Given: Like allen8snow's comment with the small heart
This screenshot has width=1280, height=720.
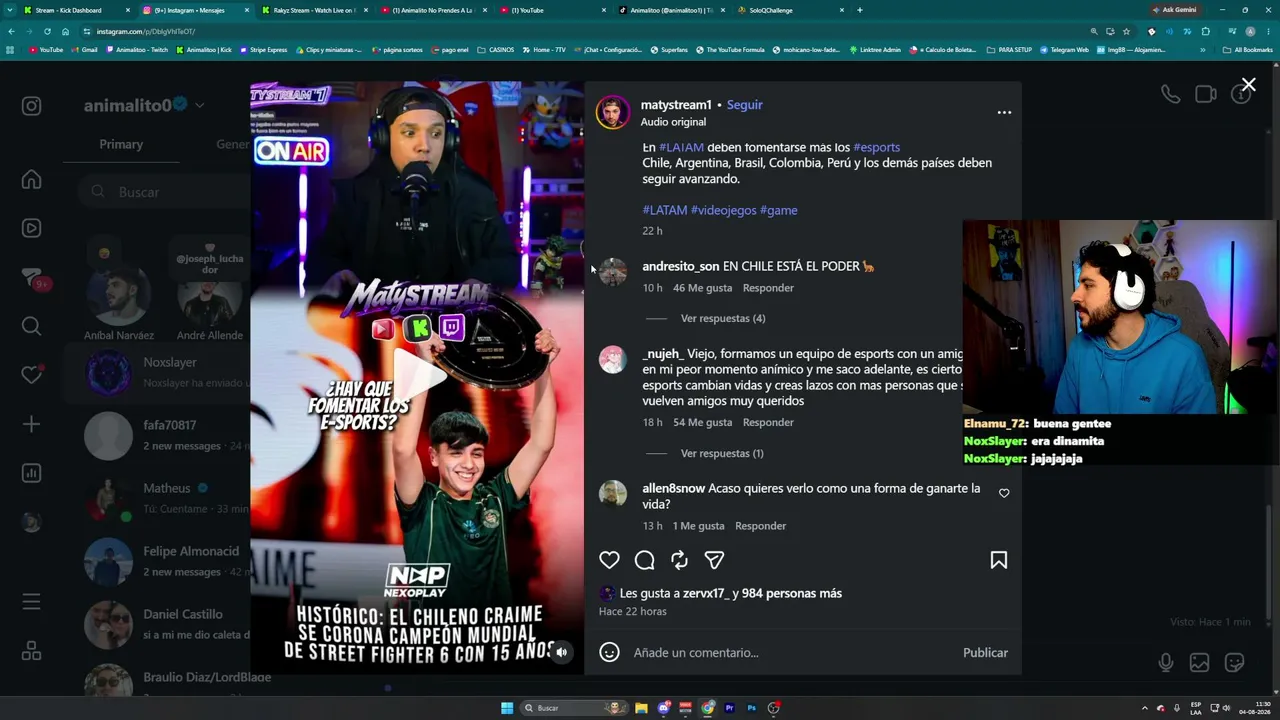Looking at the screenshot, I should (x=1004, y=493).
